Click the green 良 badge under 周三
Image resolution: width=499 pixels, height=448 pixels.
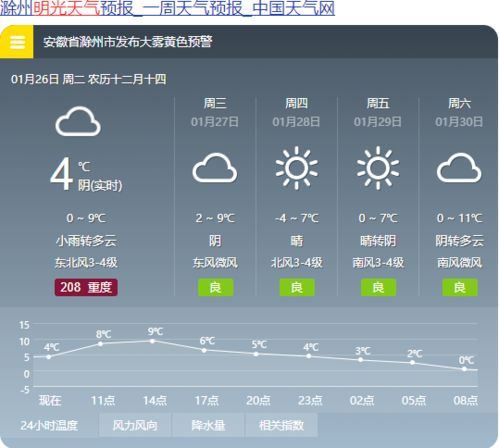pyautogui.click(x=215, y=287)
